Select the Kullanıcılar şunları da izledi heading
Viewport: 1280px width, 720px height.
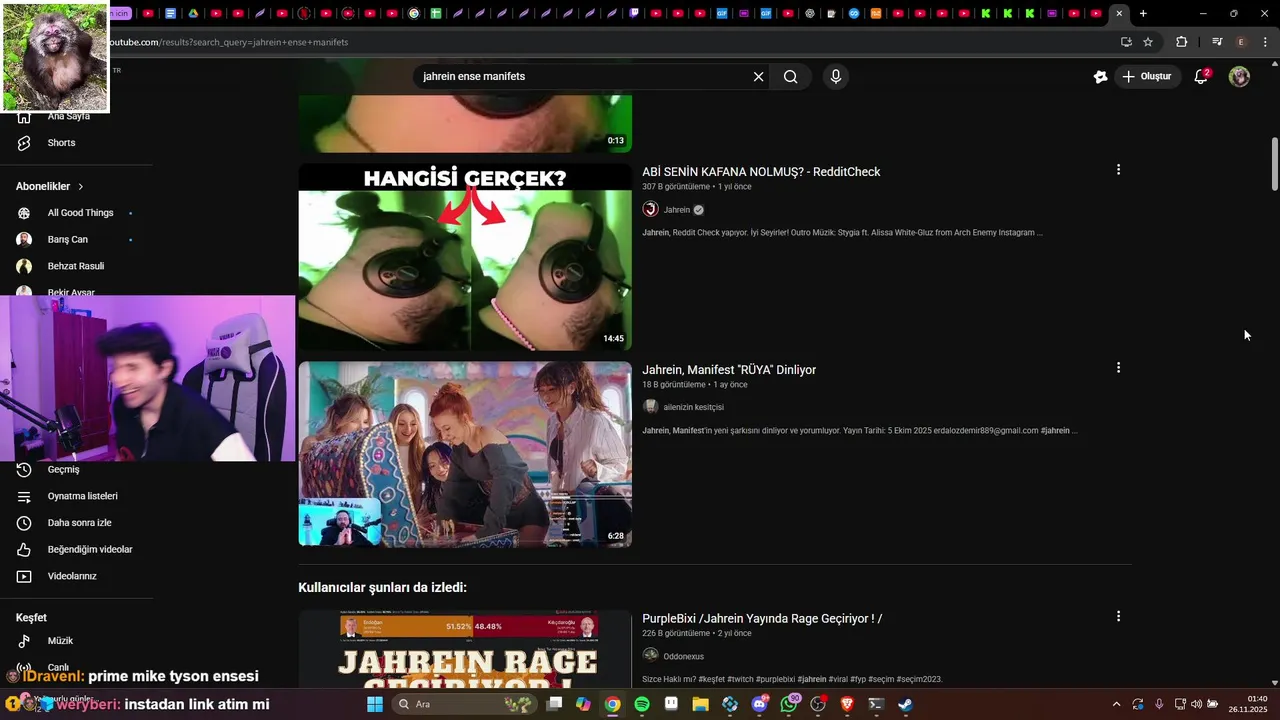point(382,588)
